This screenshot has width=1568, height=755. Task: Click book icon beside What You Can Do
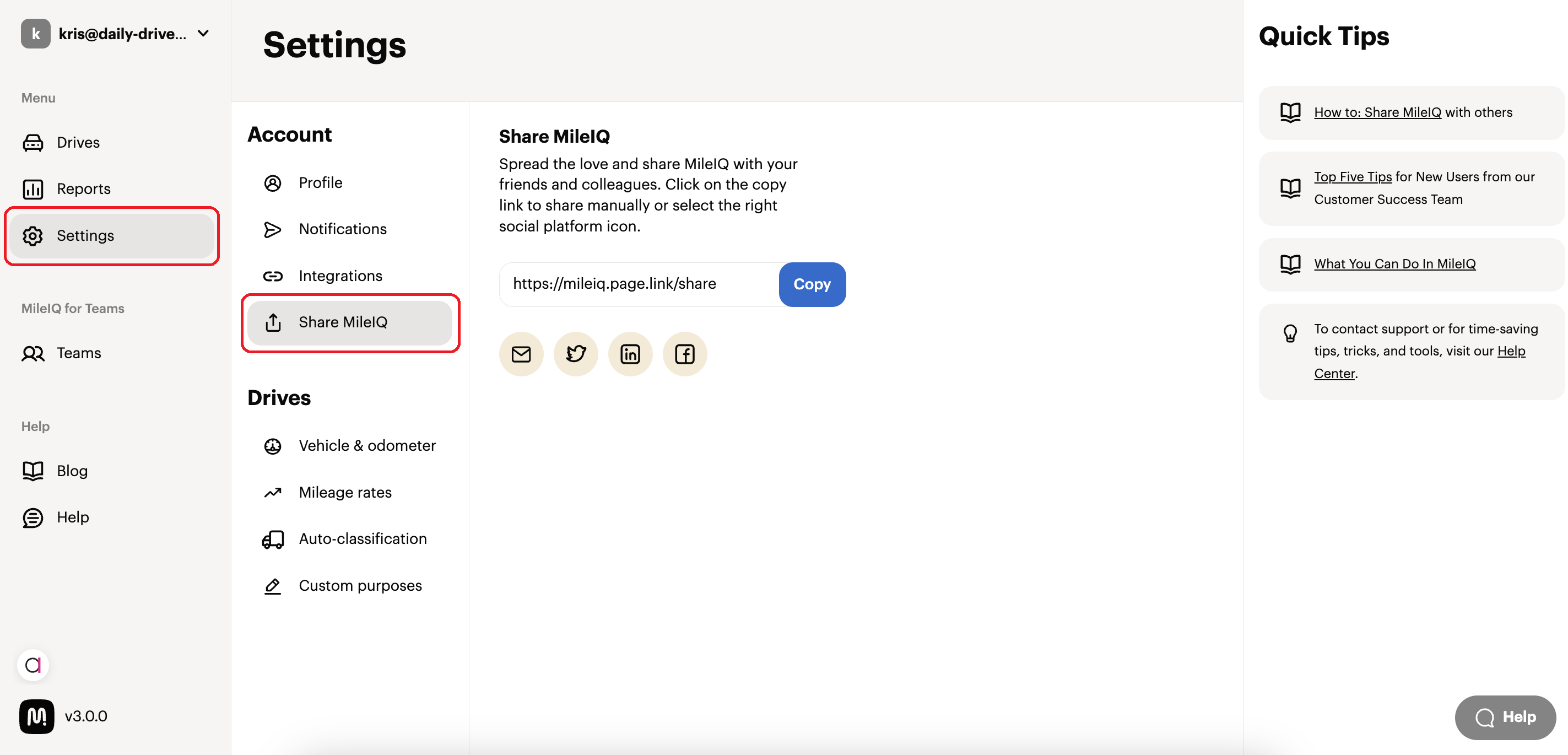[x=1290, y=265]
